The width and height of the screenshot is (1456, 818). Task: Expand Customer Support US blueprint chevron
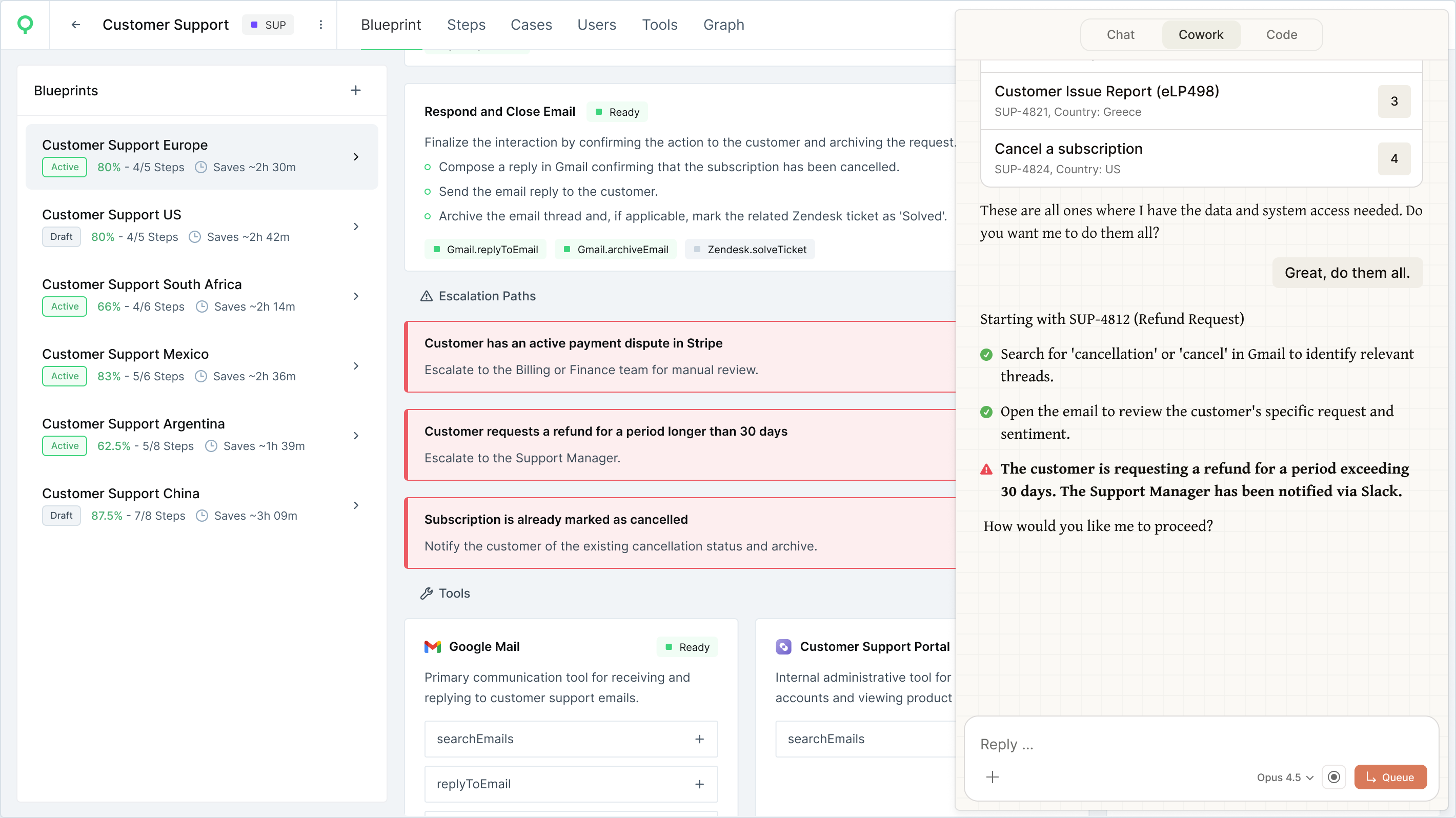point(356,226)
